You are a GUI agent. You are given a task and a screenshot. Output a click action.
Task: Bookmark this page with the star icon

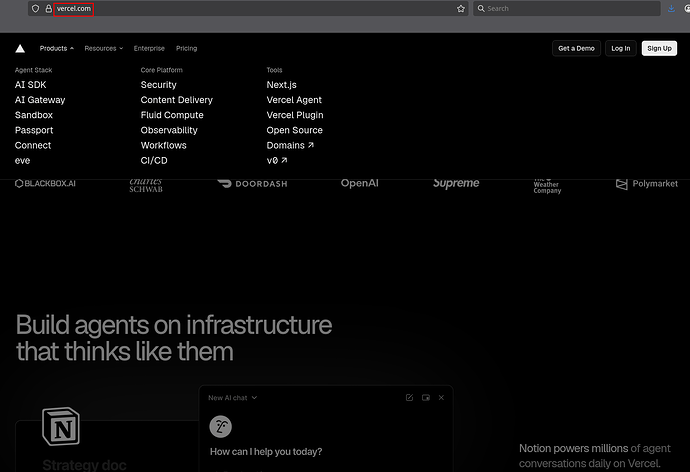[x=461, y=8]
